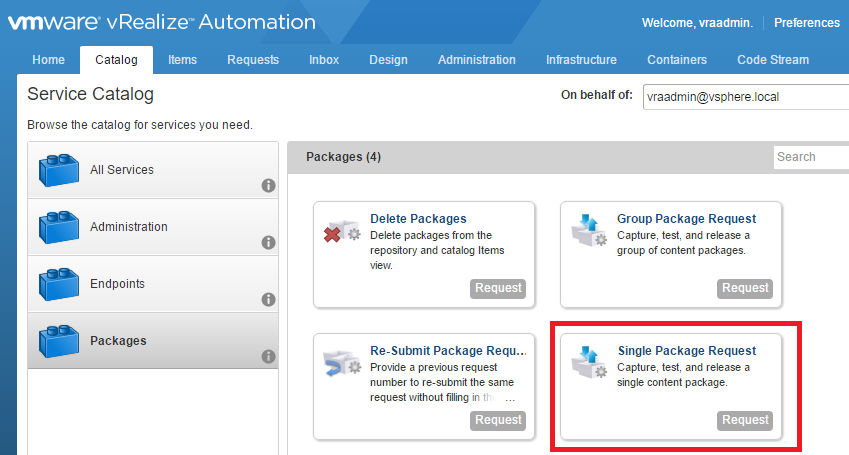Viewport: 849px width, 455px height.
Task: Select the All Services category
Action: (x=122, y=170)
